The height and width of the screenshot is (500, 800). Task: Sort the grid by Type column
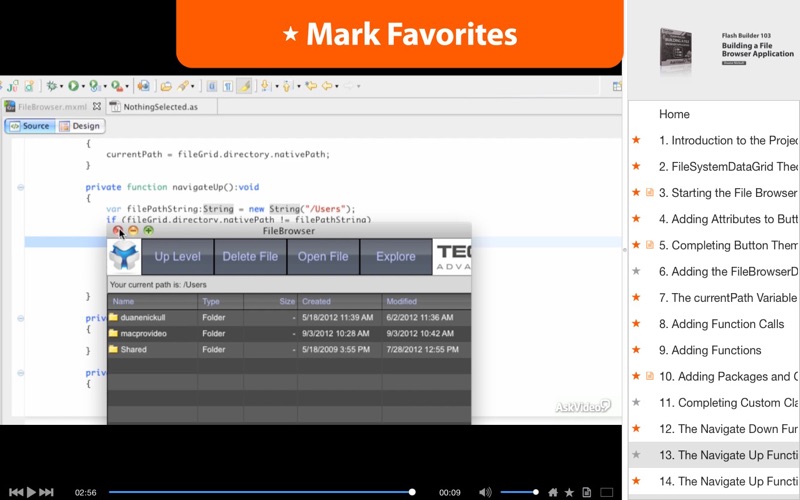pos(220,302)
